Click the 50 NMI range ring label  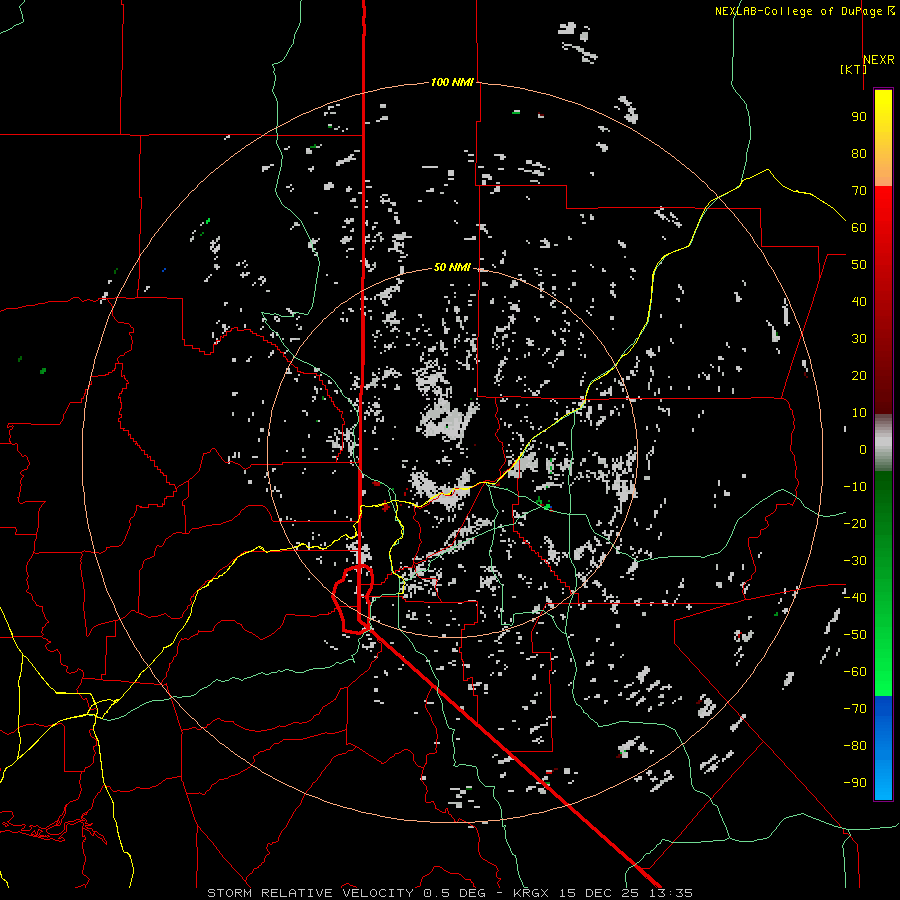point(452,267)
